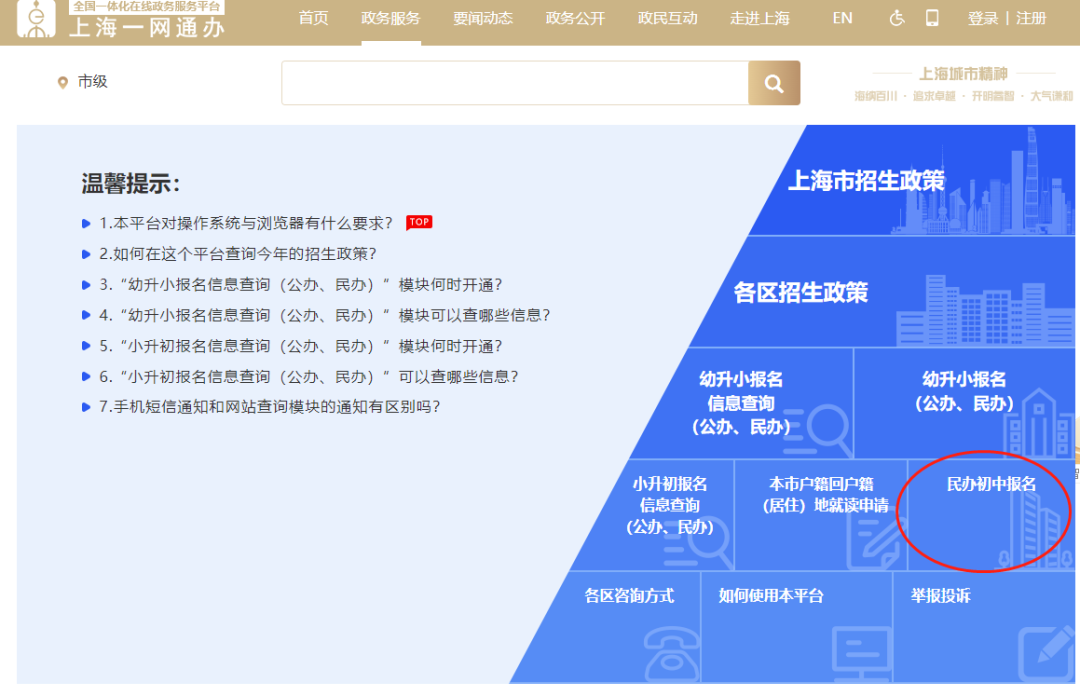The height and width of the screenshot is (696, 1080).
Task: Open the 上海市招生政策 tile
Action: [x=913, y=181]
